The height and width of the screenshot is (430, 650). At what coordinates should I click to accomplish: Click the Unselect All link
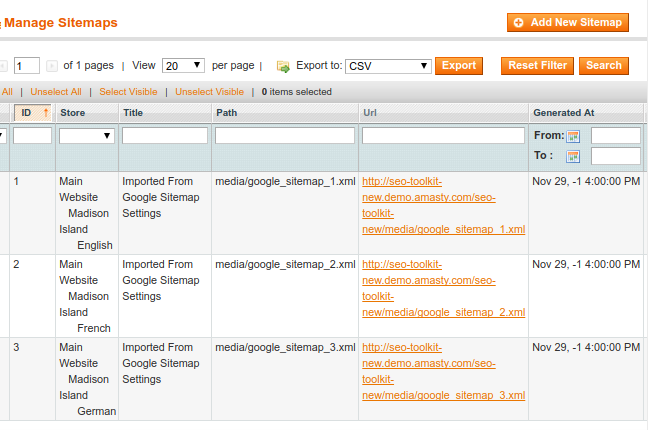pos(55,92)
